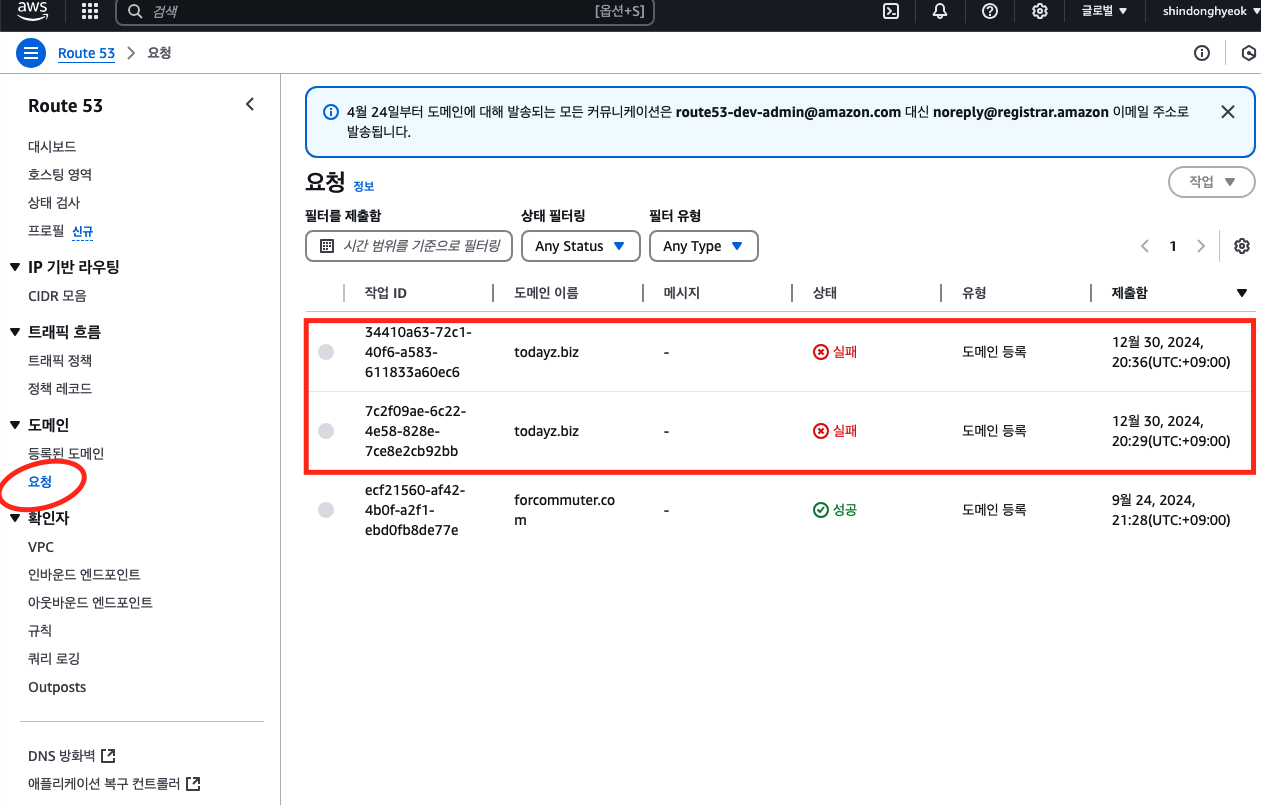Select 요청 in sidebar

[40, 481]
